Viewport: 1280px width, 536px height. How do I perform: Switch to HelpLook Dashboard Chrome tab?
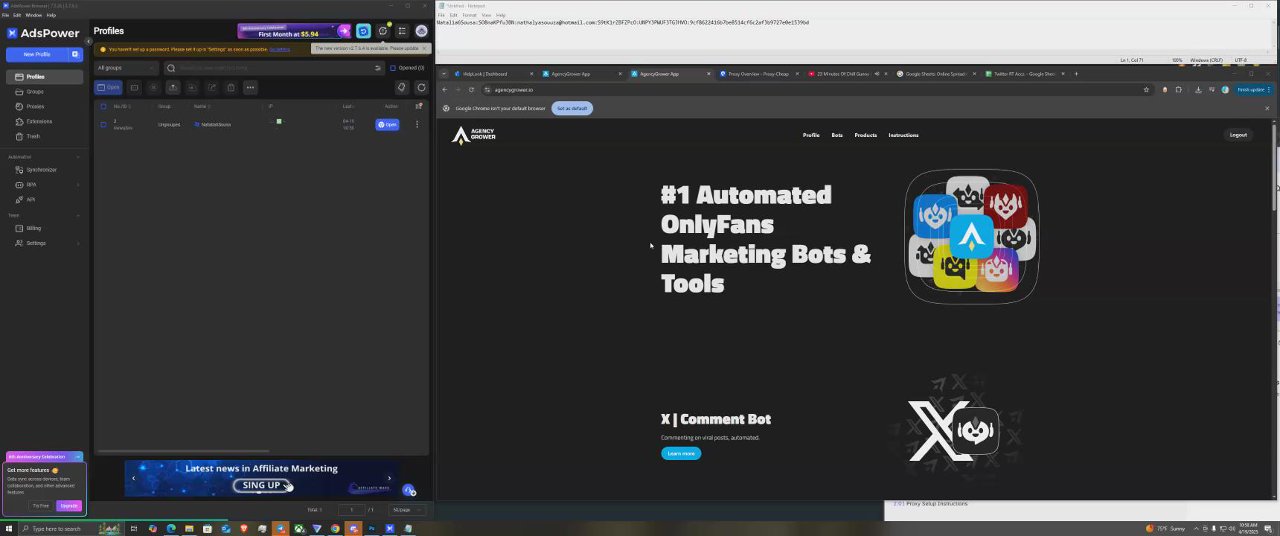coord(492,74)
